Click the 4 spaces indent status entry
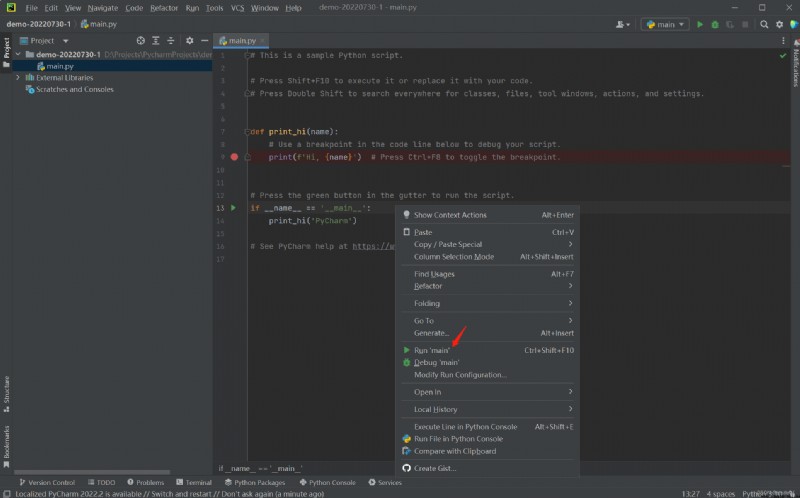Viewport: 800px width, 498px height. (720, 493)
